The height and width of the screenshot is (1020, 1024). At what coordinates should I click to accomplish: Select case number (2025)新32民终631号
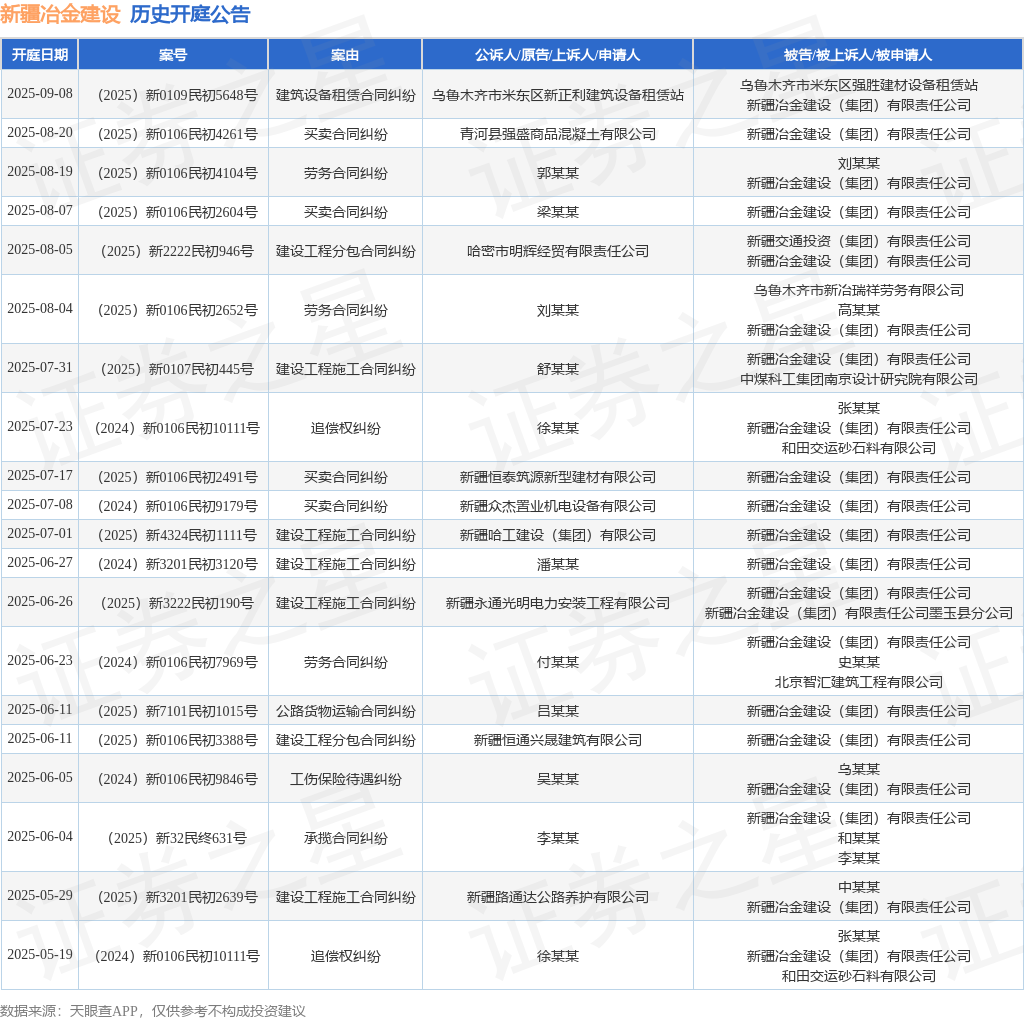point(177,838)
